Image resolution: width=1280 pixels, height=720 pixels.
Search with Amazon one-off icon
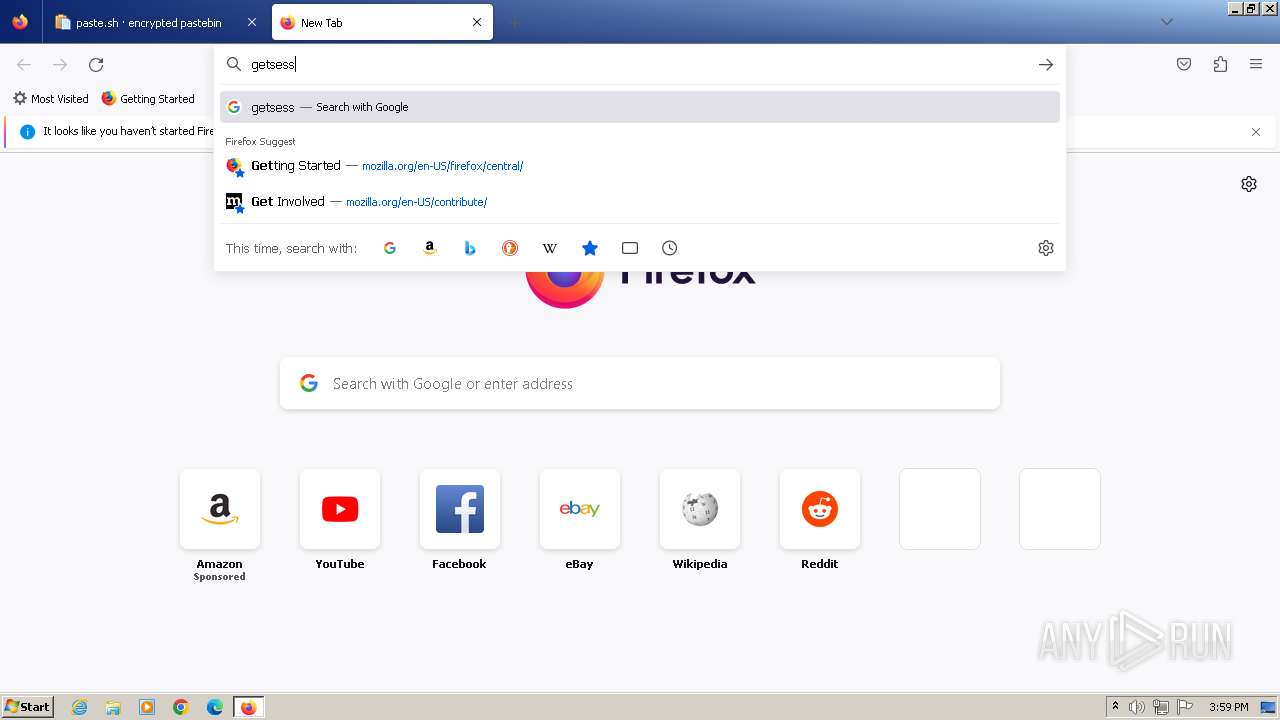430,248
